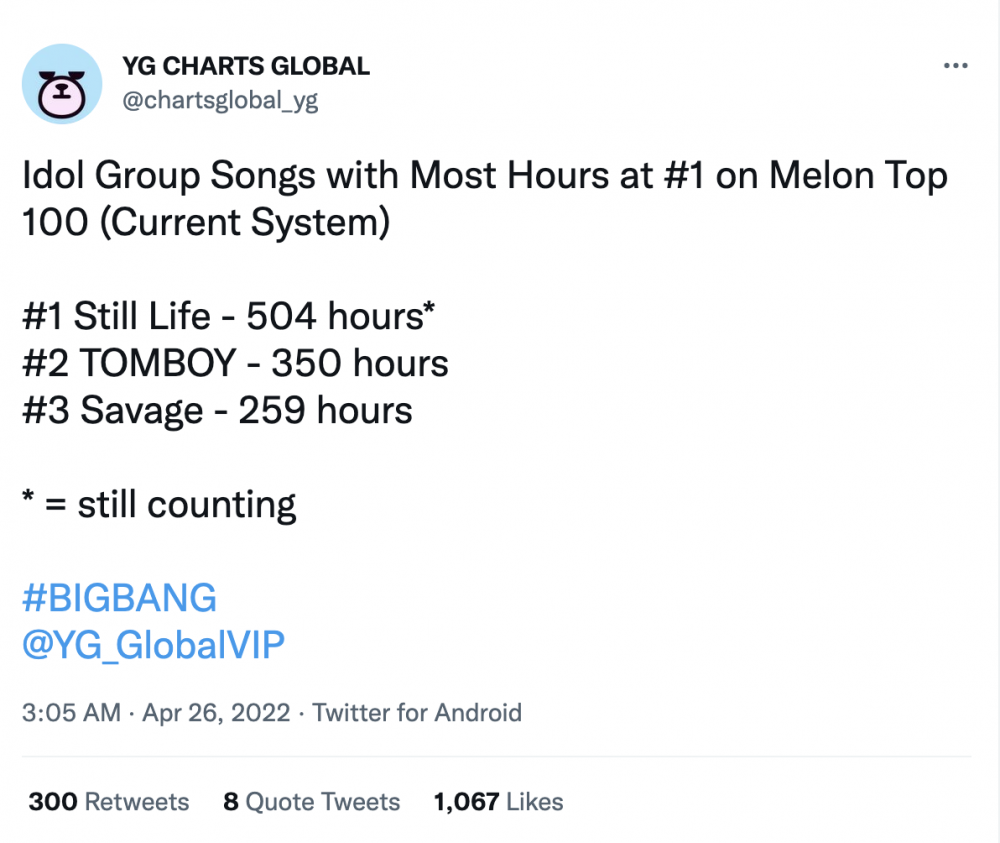The image size is (1000, 843).
Task: Click the YG Charts Global bear avatar
Action: click(x=62, y=84)
